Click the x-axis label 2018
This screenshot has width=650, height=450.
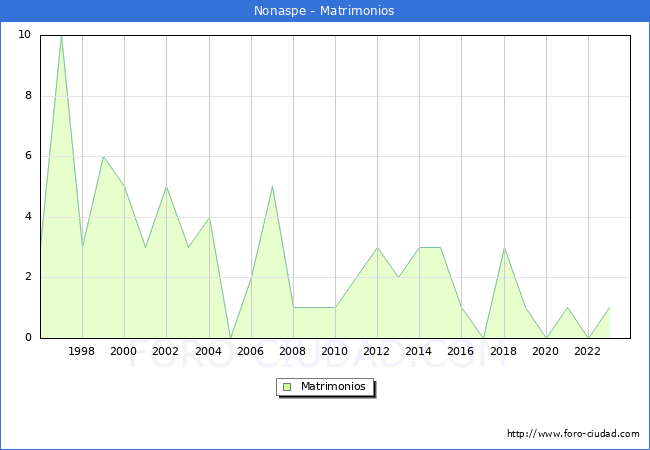(504, 351)
